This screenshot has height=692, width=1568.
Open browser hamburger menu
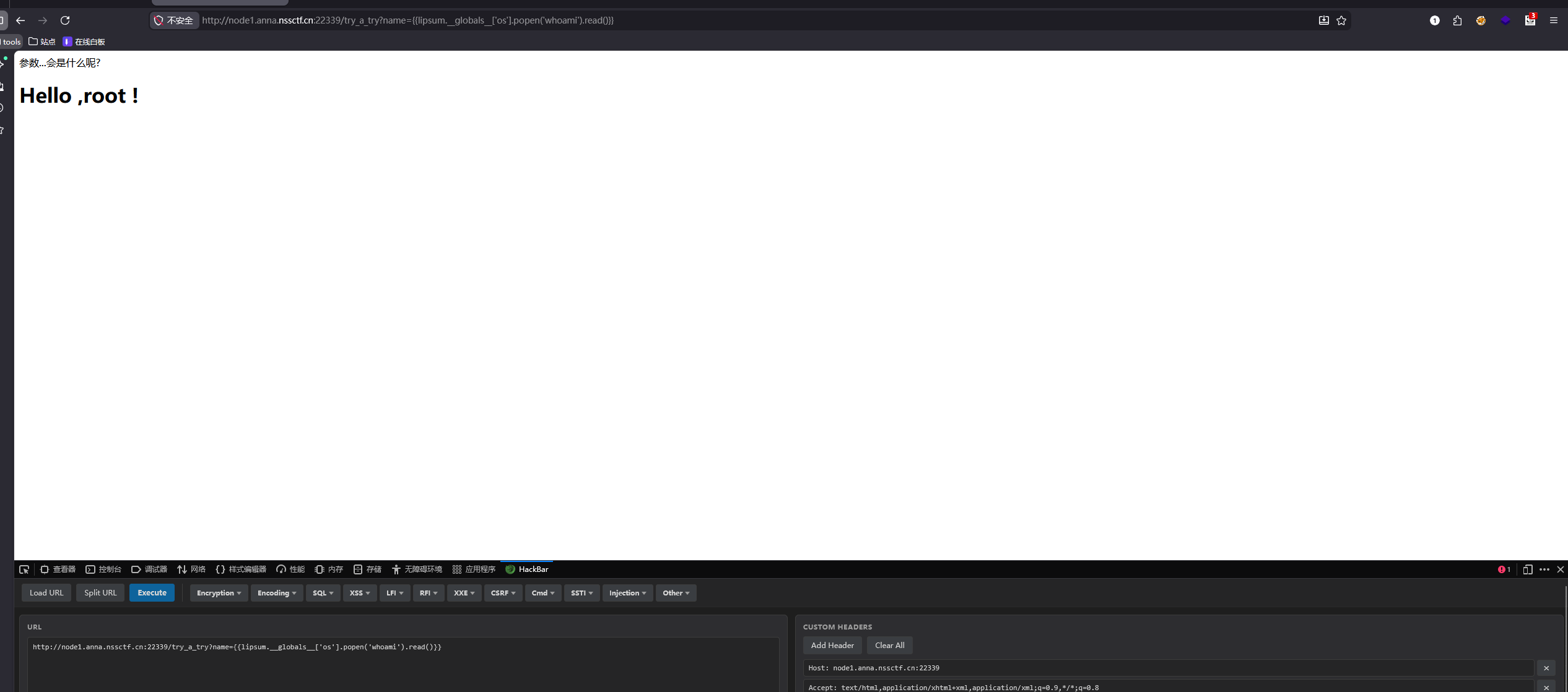click(x=1554, y=20)
